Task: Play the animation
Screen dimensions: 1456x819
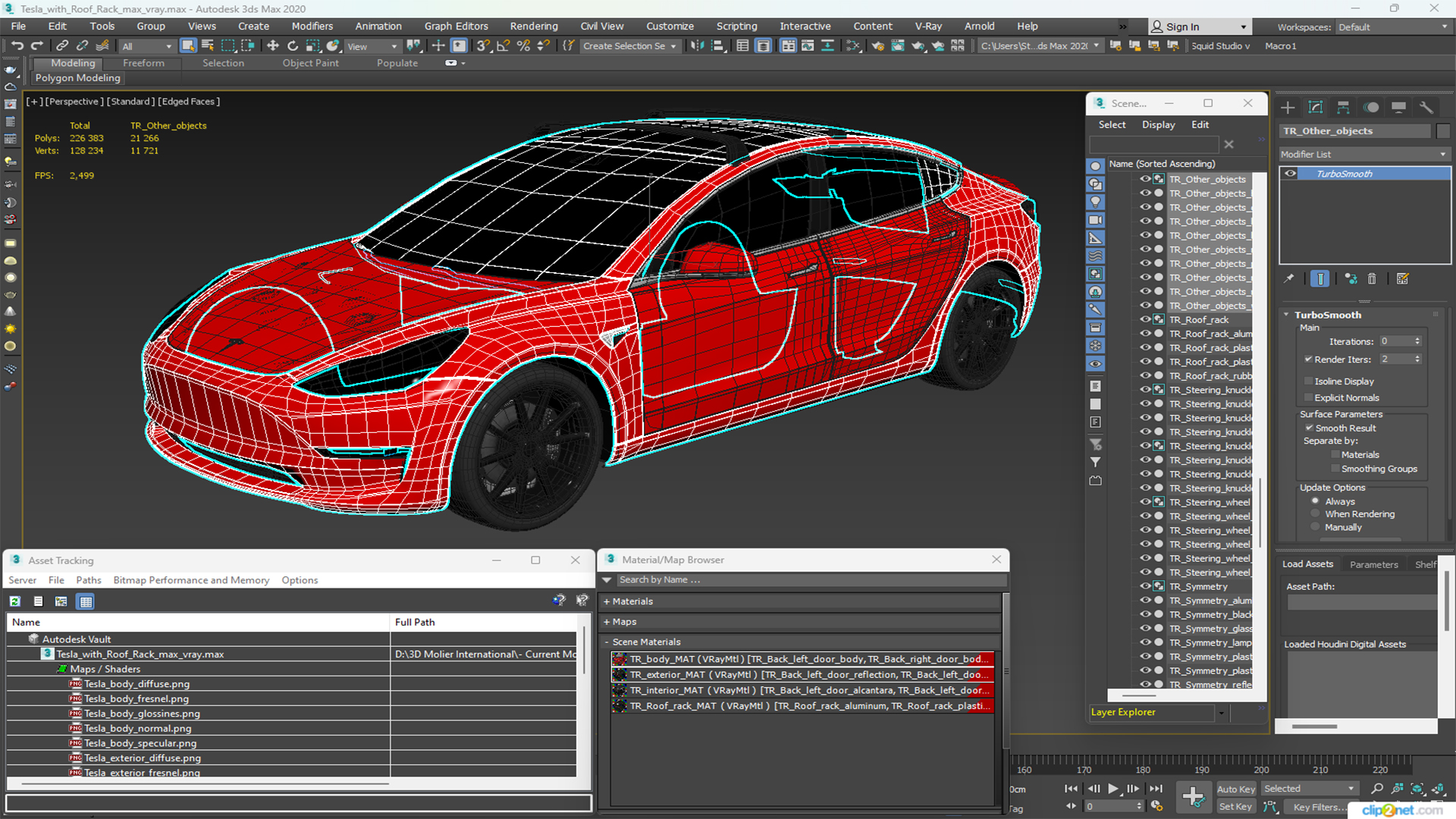Action: coord(1112,789)
